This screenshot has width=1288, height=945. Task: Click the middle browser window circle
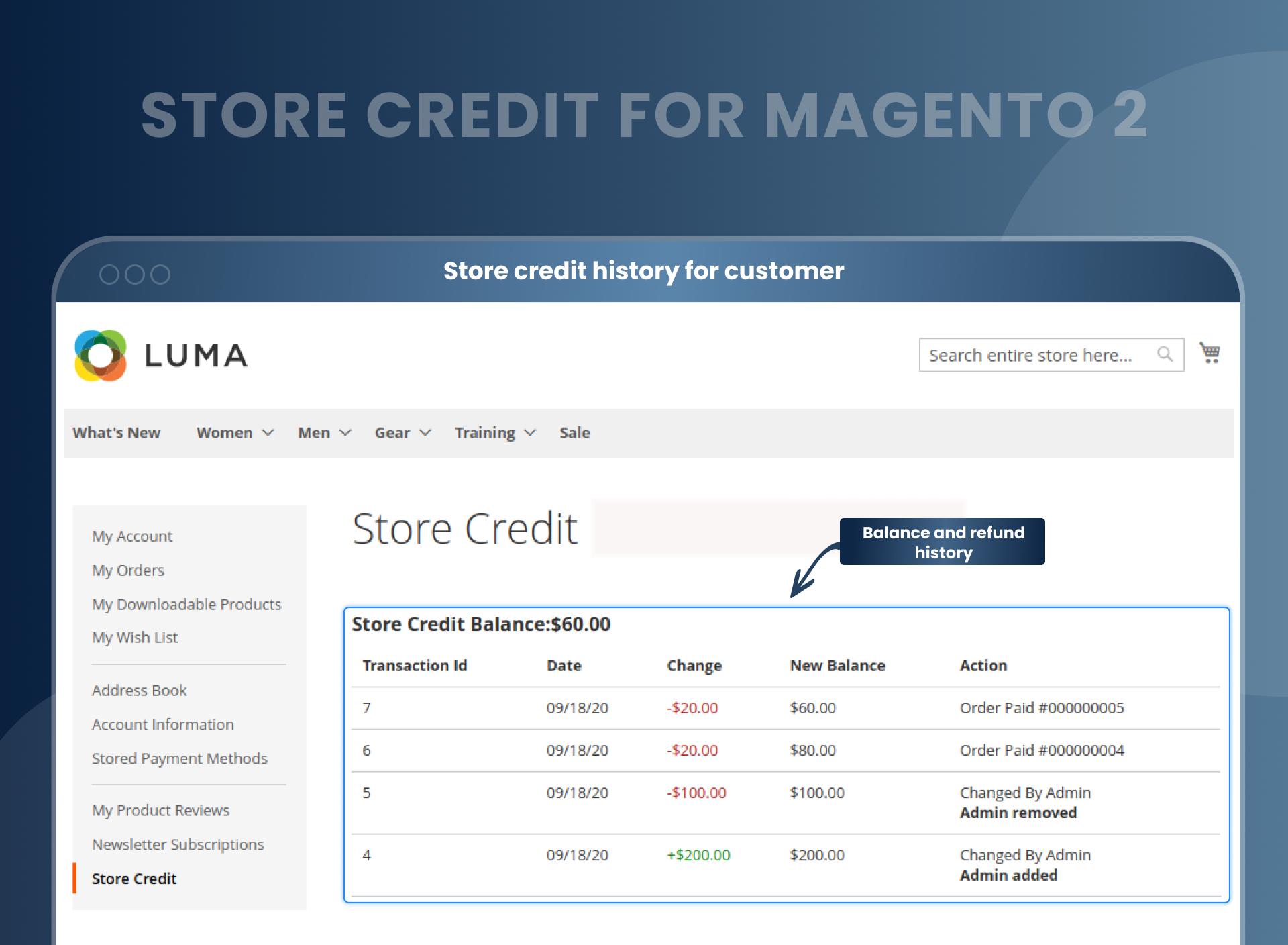pyautogui.click(x=135, y=274)
